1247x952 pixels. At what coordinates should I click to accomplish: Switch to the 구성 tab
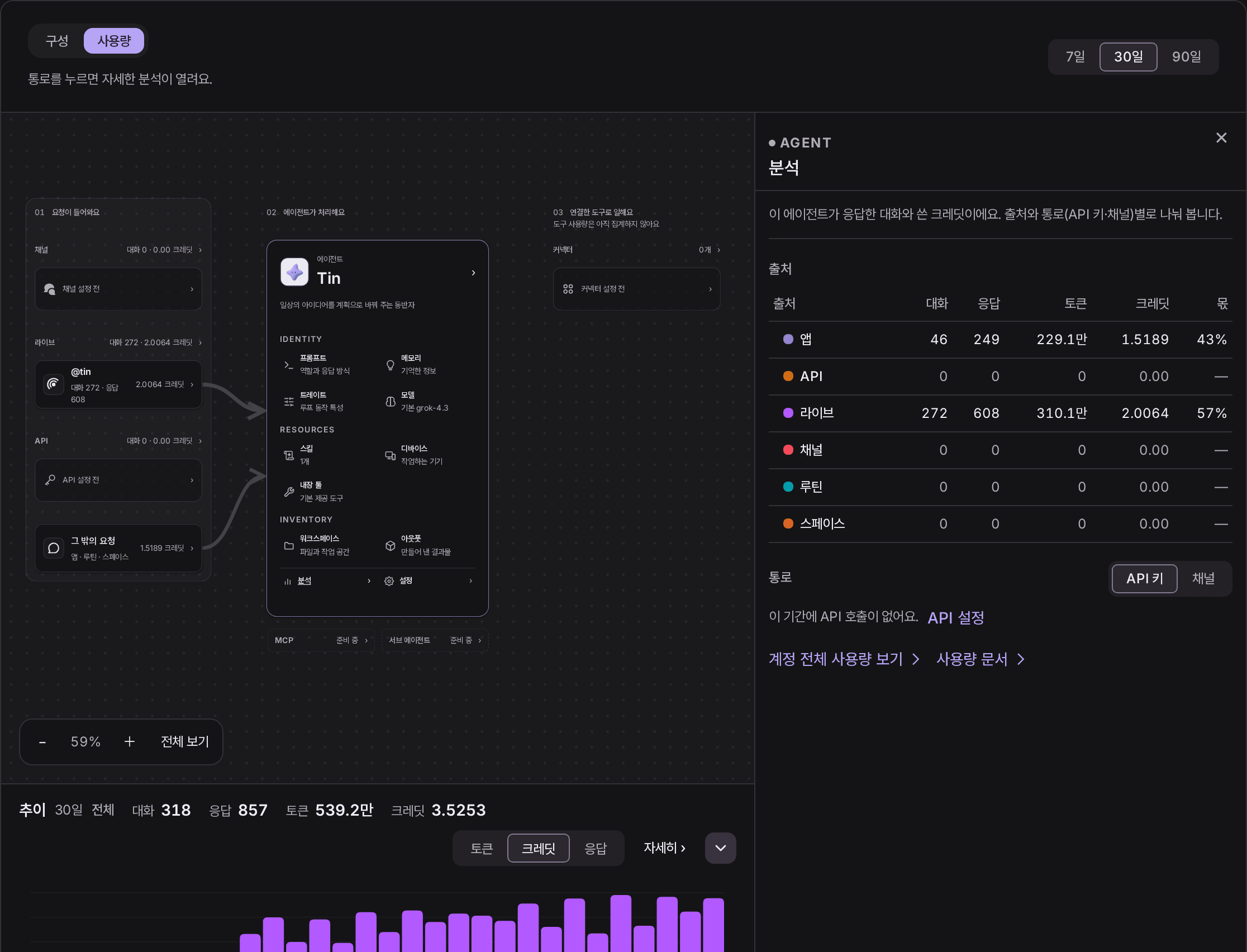pos(57,41)
